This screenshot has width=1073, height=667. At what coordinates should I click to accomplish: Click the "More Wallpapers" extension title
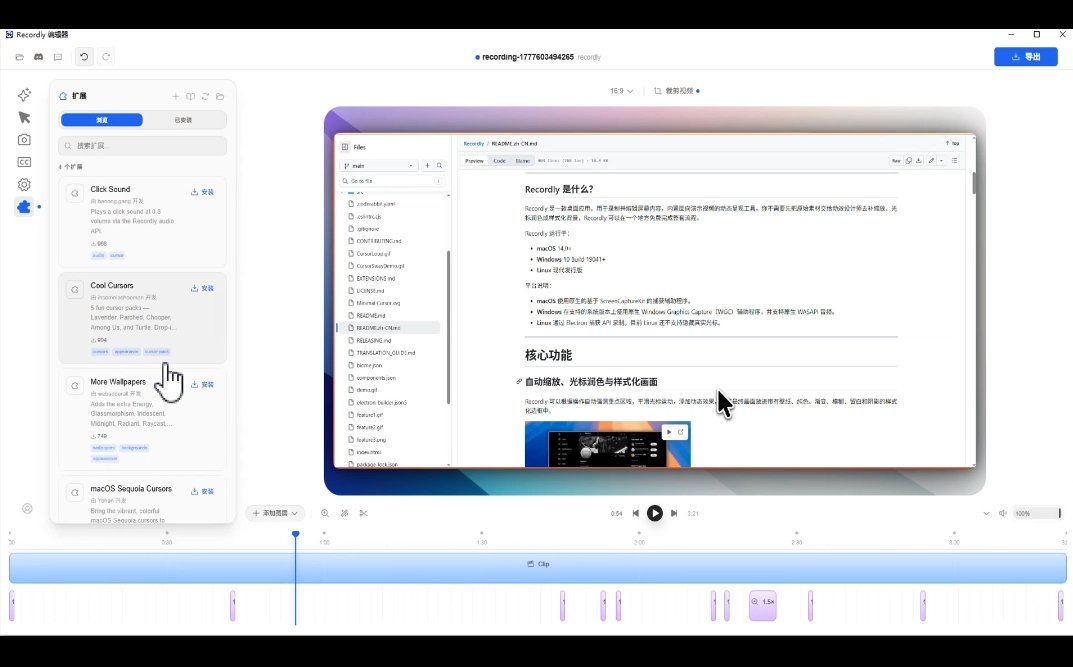pos(118,382)
